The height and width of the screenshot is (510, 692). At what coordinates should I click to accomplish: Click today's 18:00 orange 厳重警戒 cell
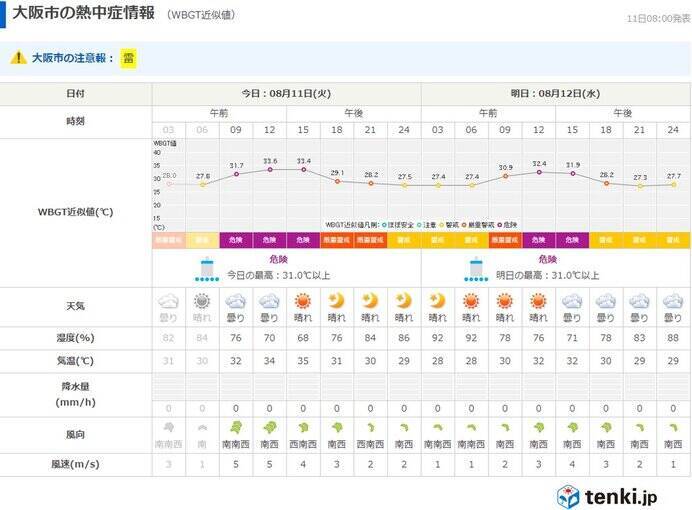click(x=337, y=240)
